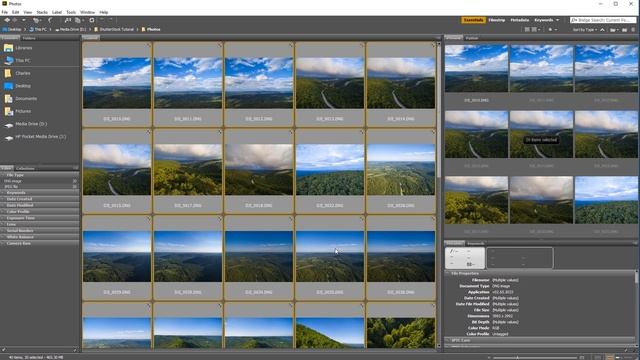Switch to the Publish tab
640x360 pixels.
472,38
